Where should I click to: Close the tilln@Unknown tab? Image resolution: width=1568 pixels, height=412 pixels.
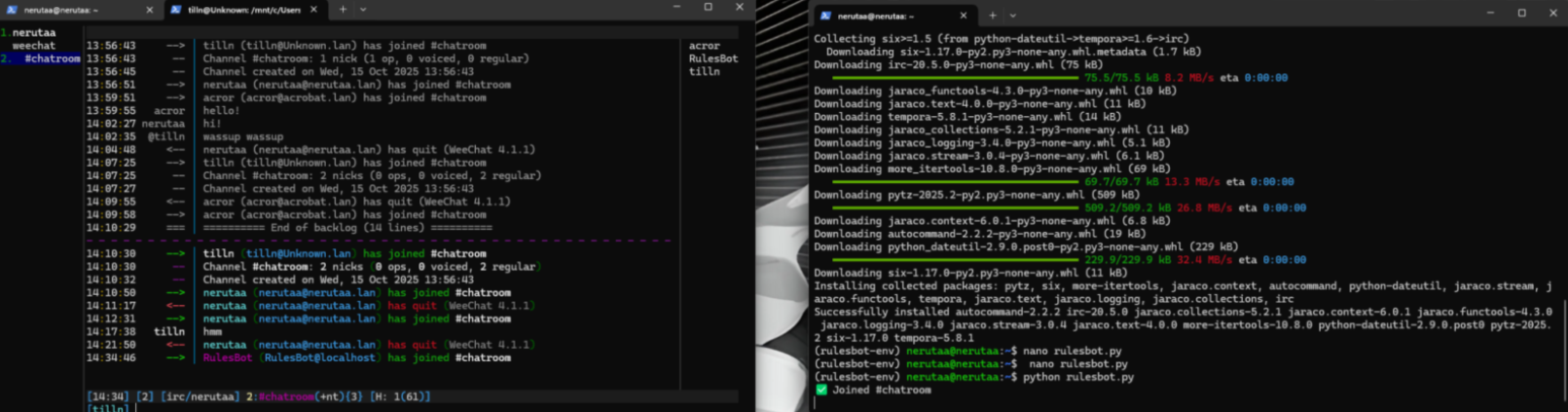click(x=313, y=10)
